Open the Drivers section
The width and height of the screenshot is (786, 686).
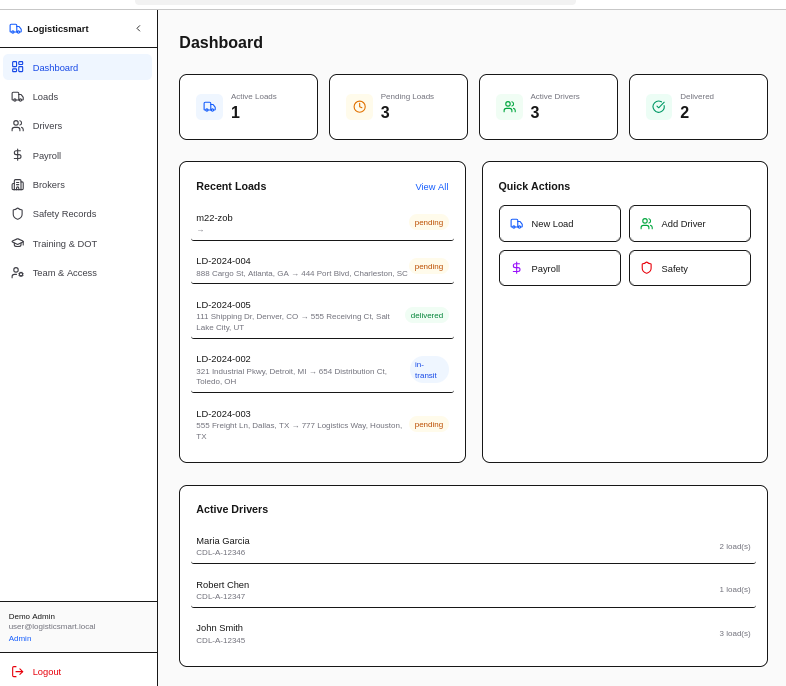[x=77, y=126]
